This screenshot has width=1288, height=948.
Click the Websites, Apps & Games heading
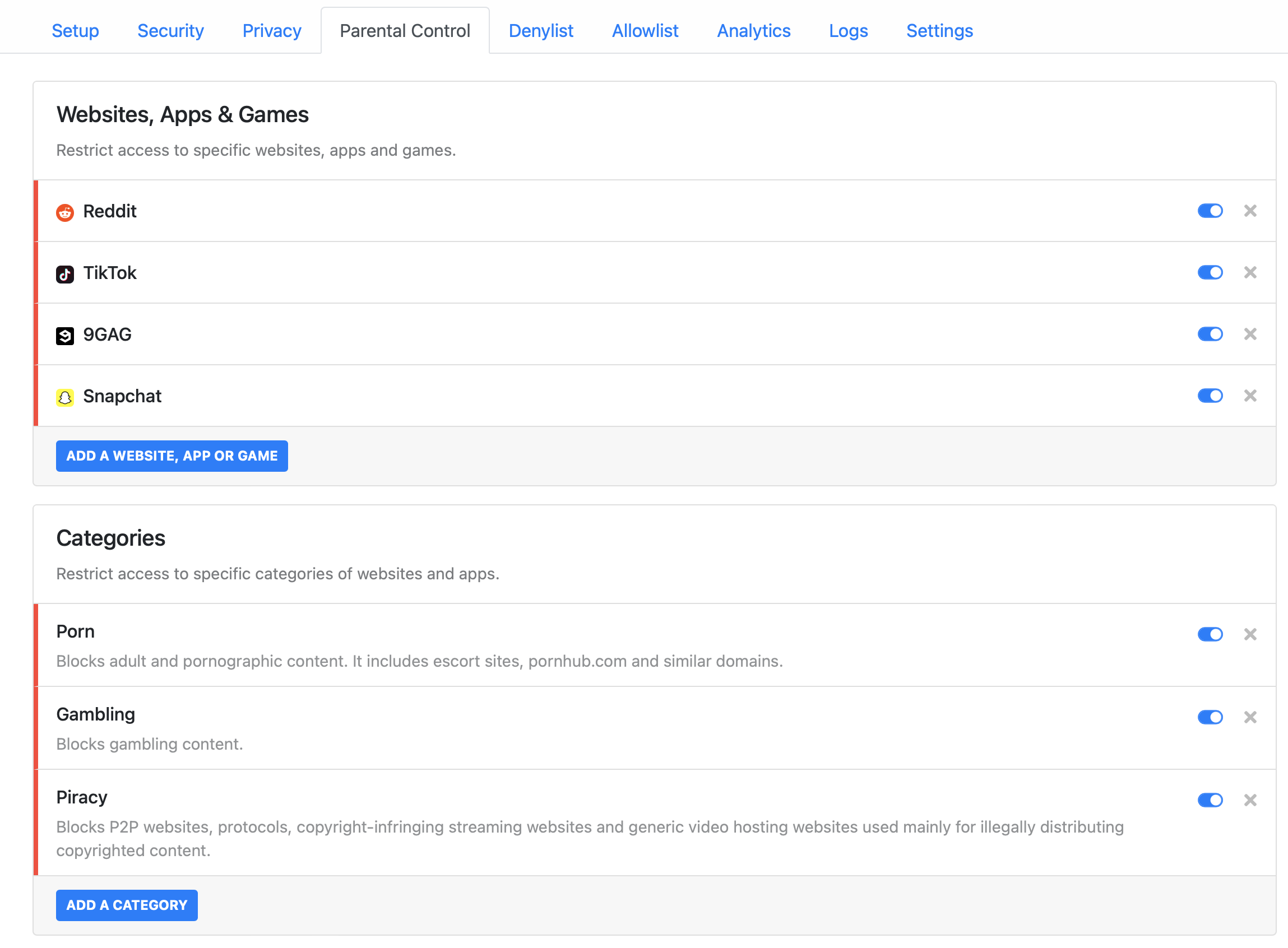[x=183, y=114]
